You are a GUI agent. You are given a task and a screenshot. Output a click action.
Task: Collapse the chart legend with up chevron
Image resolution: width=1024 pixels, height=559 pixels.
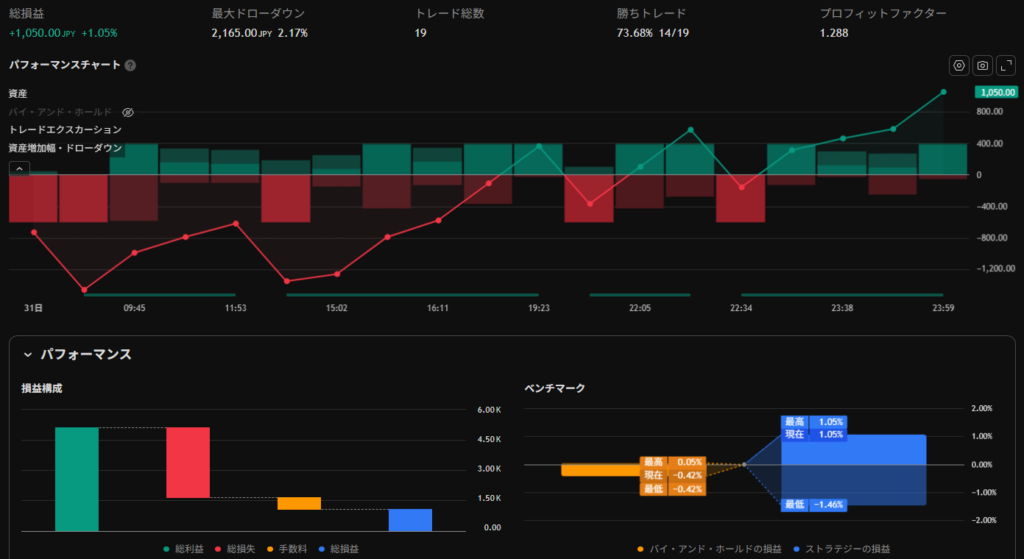coord(18,168)
